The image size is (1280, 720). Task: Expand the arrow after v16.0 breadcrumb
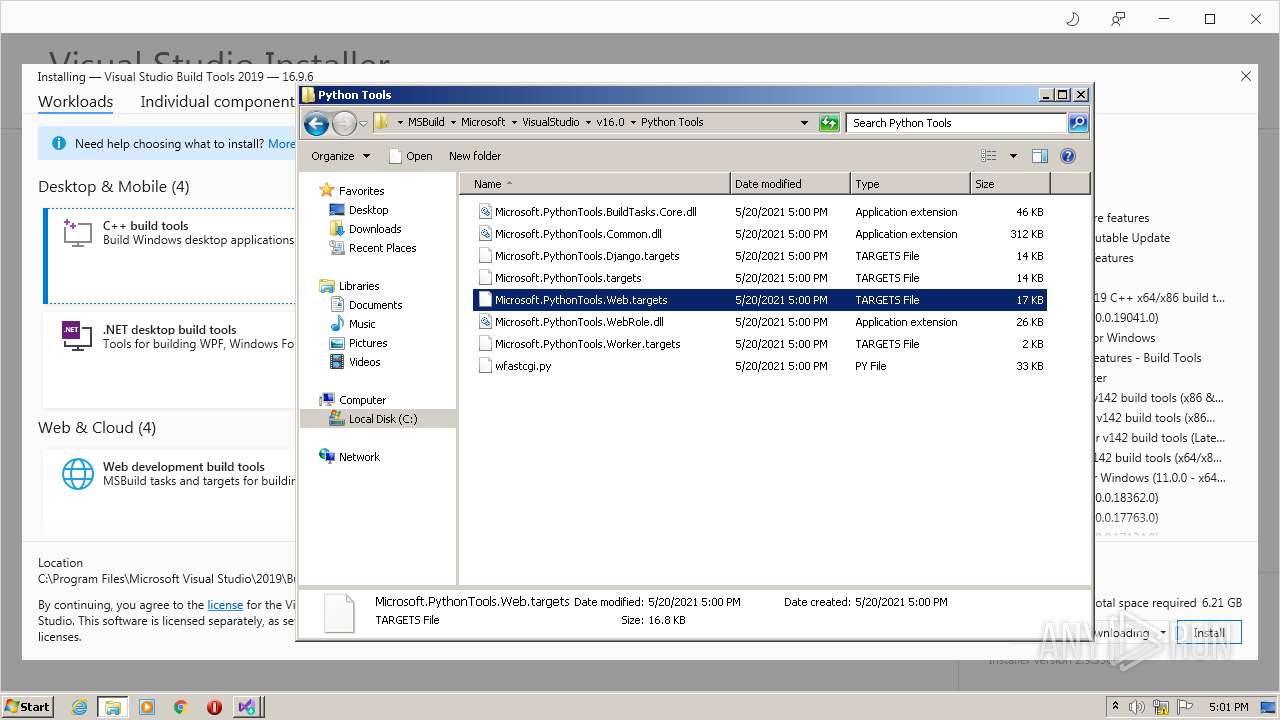pos(633,122)
